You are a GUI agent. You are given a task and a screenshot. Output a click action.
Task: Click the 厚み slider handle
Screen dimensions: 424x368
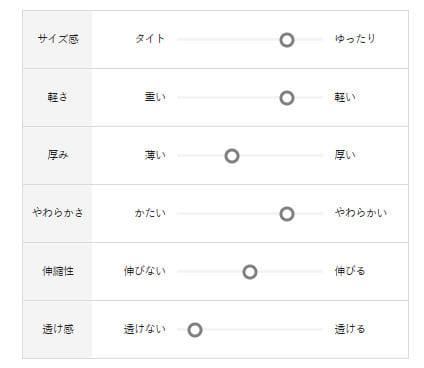point(232,156)
